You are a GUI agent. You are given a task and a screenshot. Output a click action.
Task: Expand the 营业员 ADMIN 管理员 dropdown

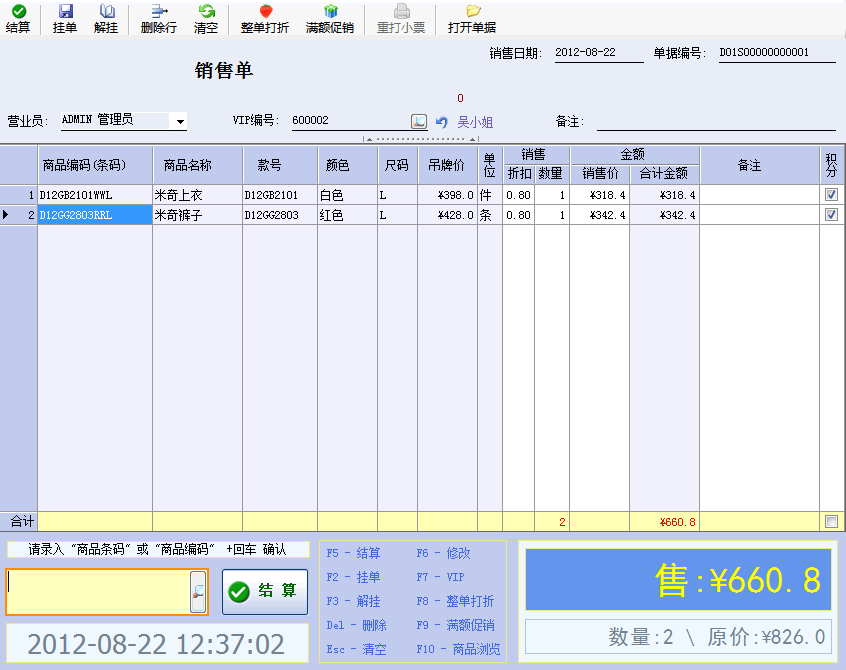tap(180, 121)
